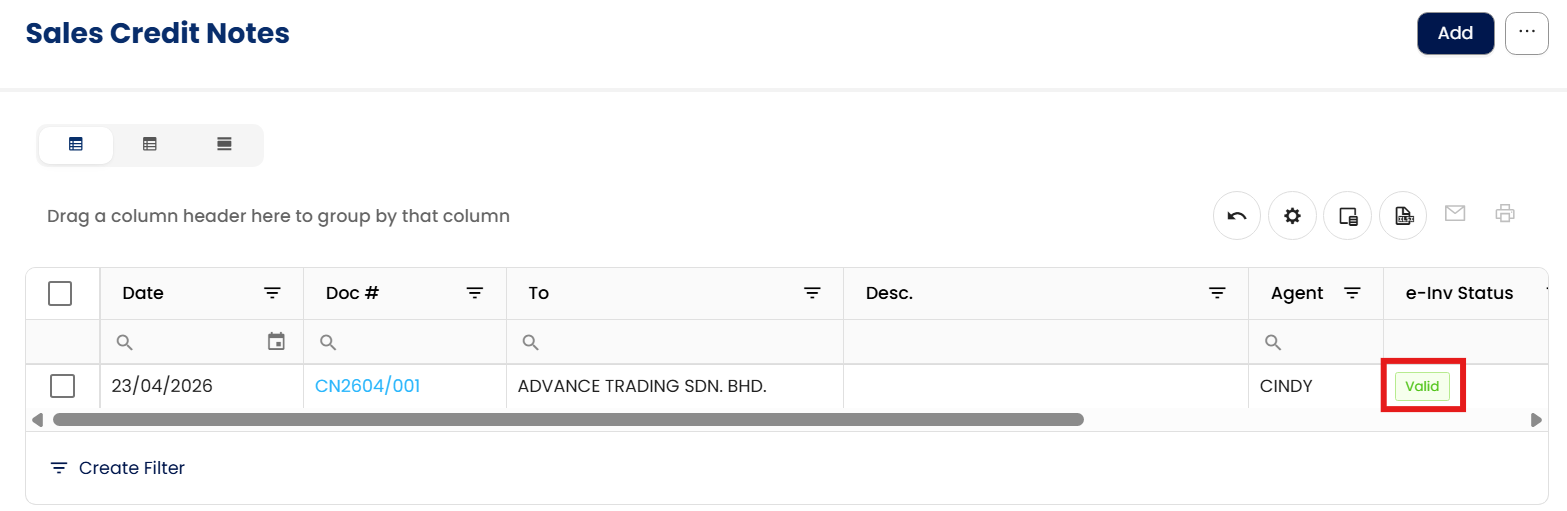
Task: Open the calendar picker in Date filter
Action: click(x=276, y=342)
